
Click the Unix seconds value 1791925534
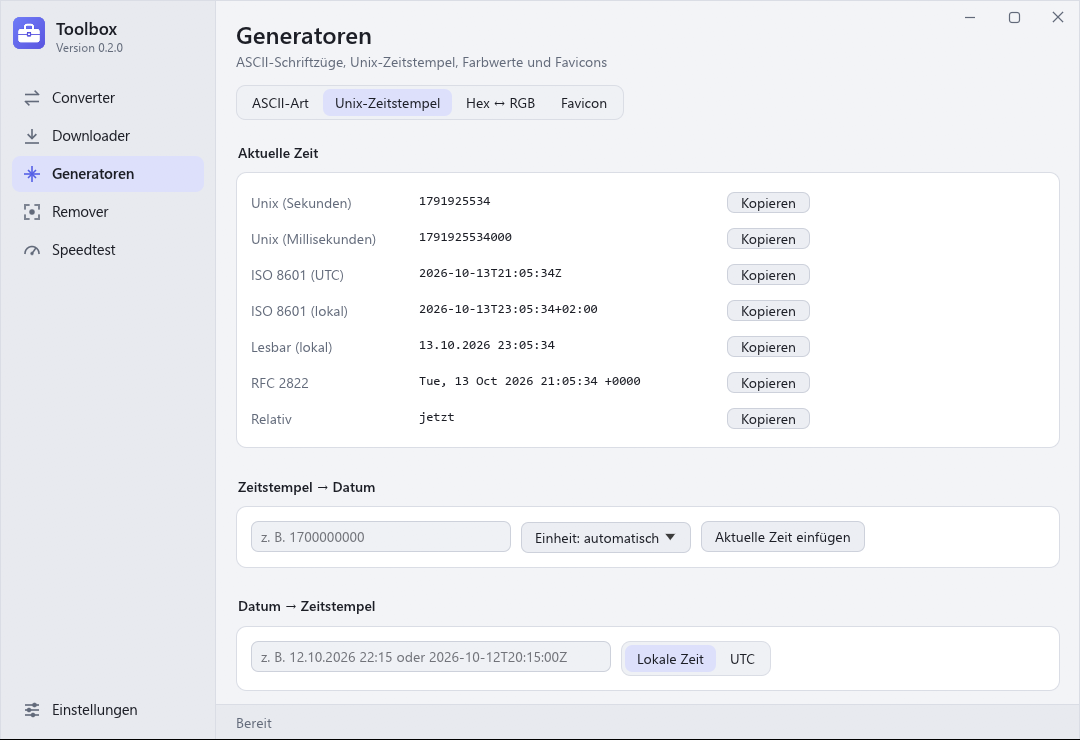point(455,201)
